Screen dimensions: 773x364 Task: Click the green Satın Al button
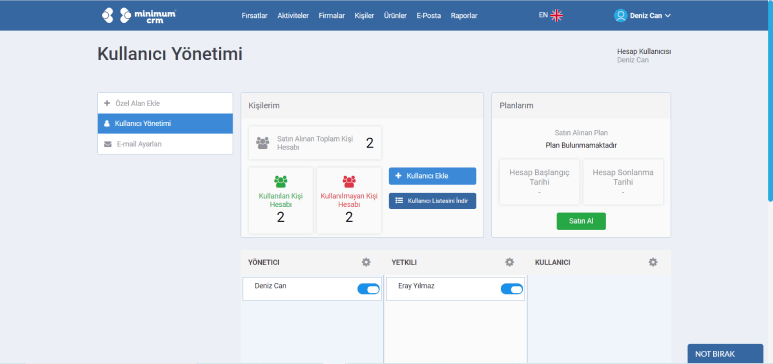click(581, 221)
